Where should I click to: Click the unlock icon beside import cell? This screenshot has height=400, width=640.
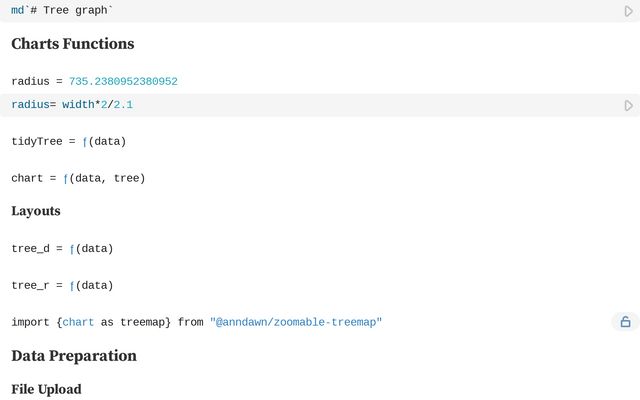tap(625, 322)
